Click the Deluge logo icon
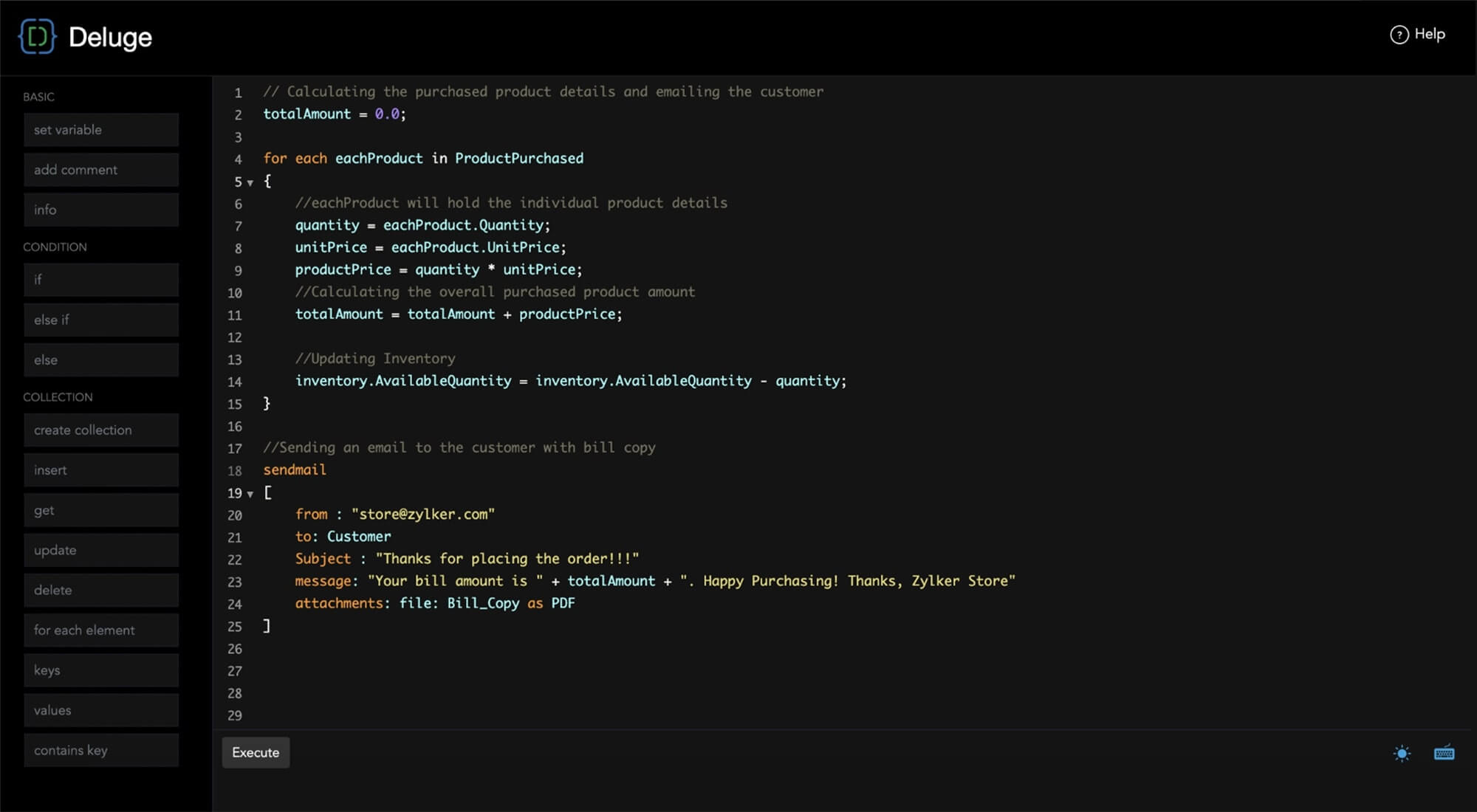This screenshot has width=1477, height=812. click(x=37, y=37)
